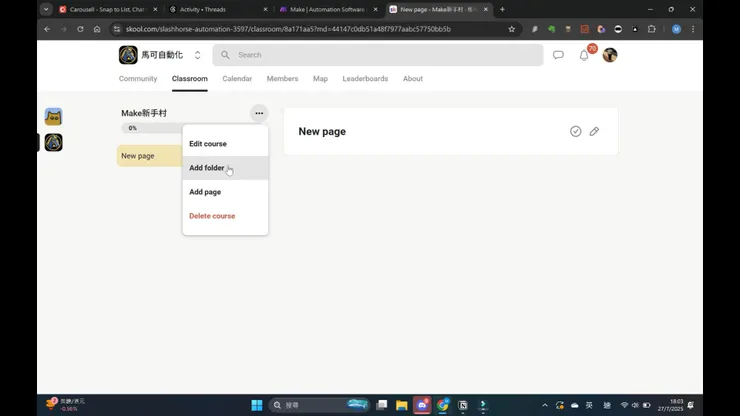Open Chrome from the taskbar
The image size is (740, 416).
pyautogui.click(x=443, y=405)
